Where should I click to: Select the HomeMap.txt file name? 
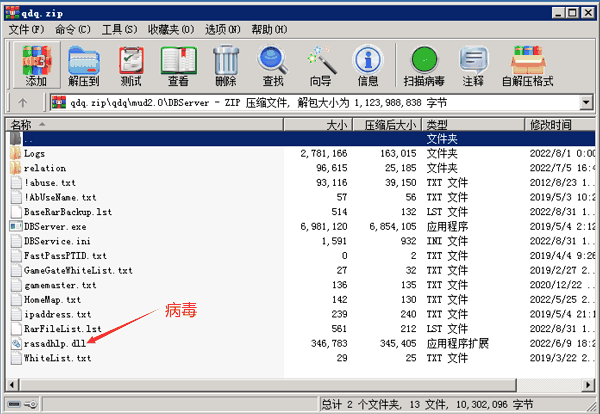(52, 300)
